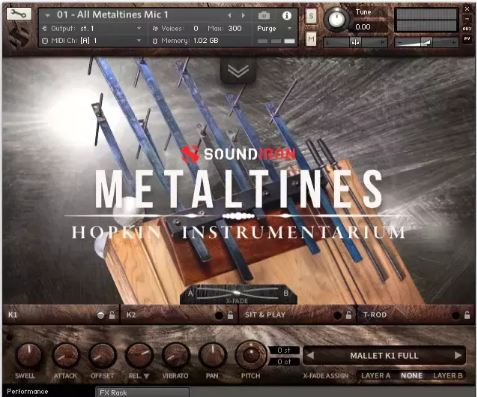Go to the next instrument preset arrow
This screenshot has width=477, height=397.
click(243, 15)
